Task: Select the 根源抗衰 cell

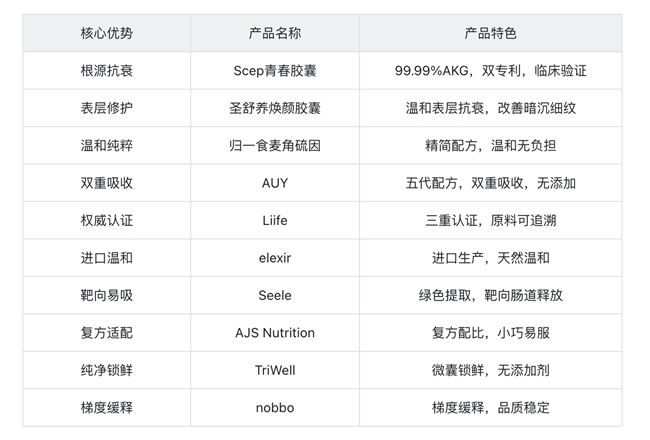Action: tap(106, 71)
